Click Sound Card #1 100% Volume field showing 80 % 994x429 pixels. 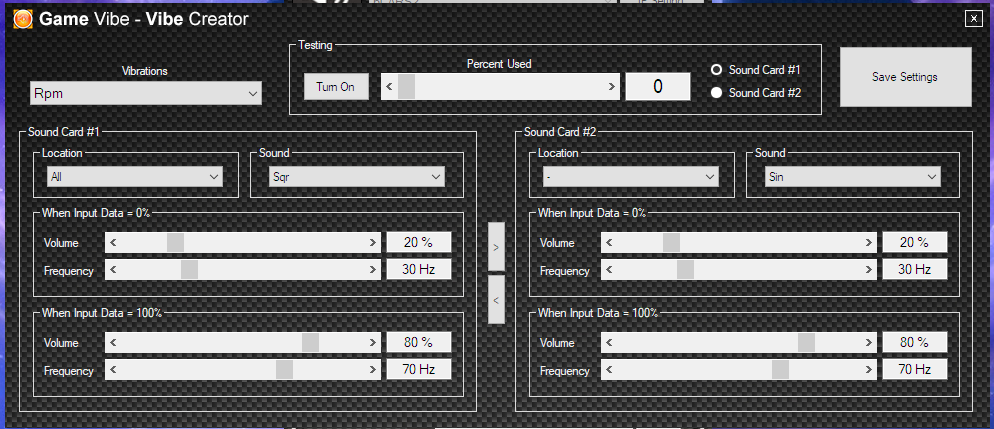tap(418, 342)
